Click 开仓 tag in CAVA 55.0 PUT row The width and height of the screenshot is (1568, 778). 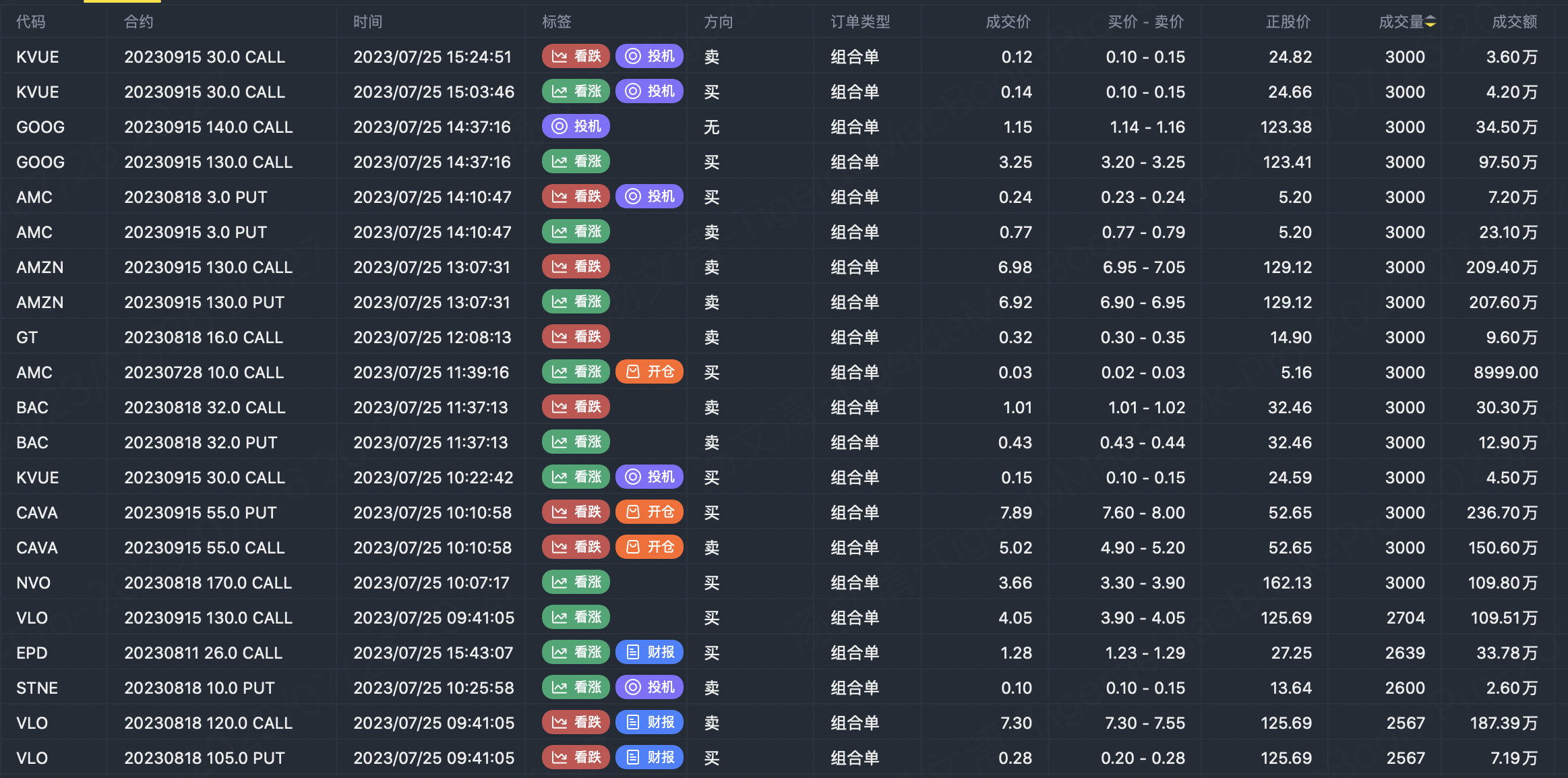click(649, 512)
